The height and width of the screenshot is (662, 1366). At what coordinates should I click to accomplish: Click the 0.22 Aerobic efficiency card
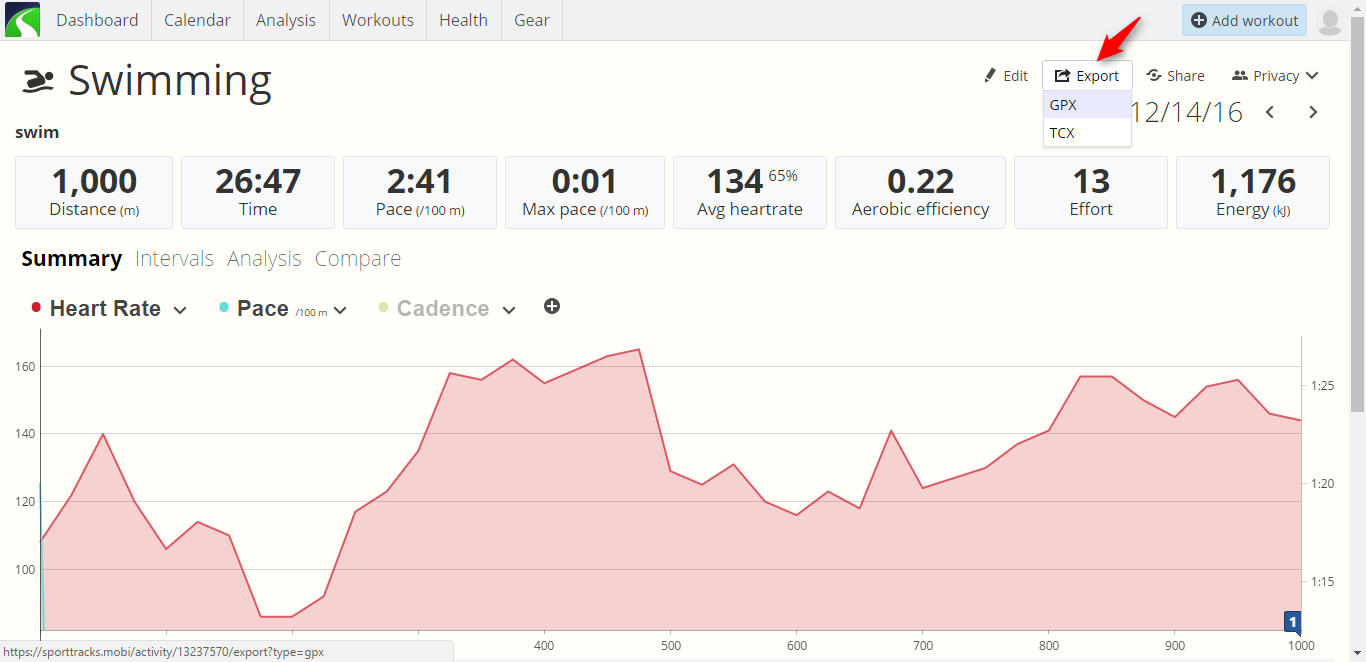(920, 192)
